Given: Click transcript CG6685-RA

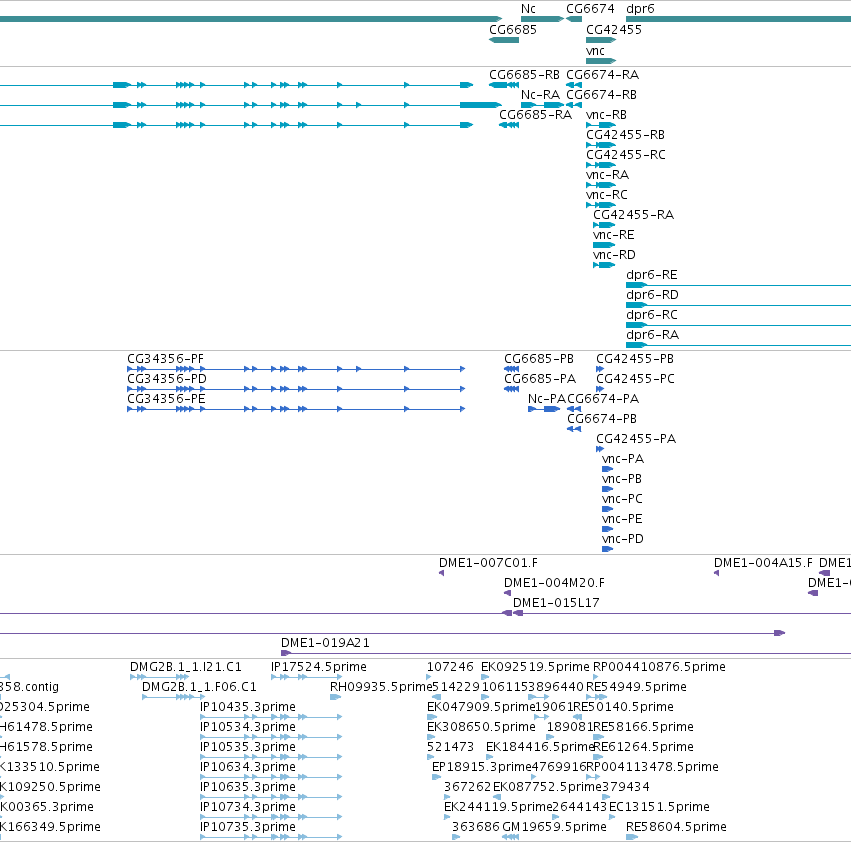Looking at the screenshot, I should (535, 115).
